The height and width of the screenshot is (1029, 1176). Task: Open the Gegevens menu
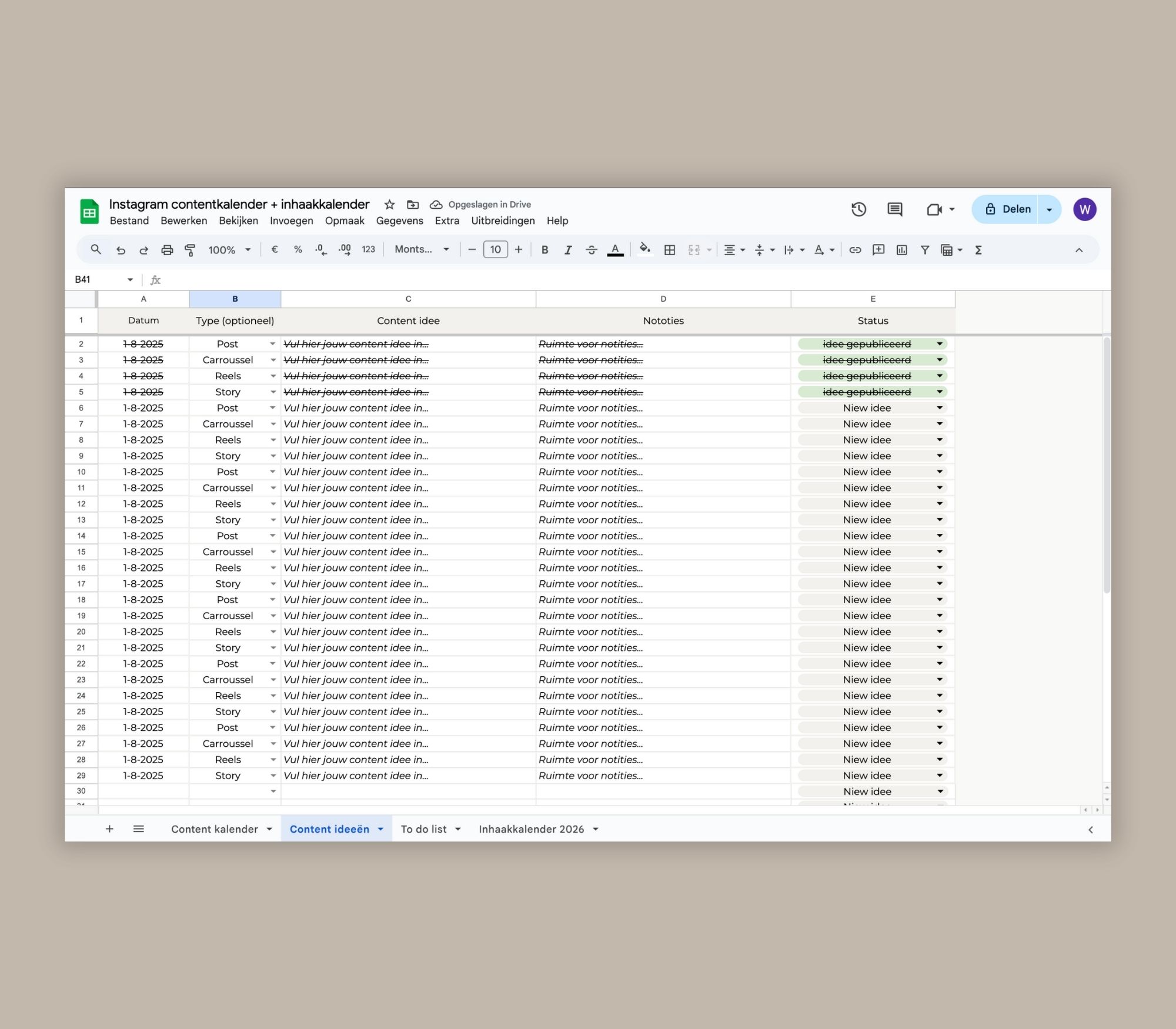(399, 220)
